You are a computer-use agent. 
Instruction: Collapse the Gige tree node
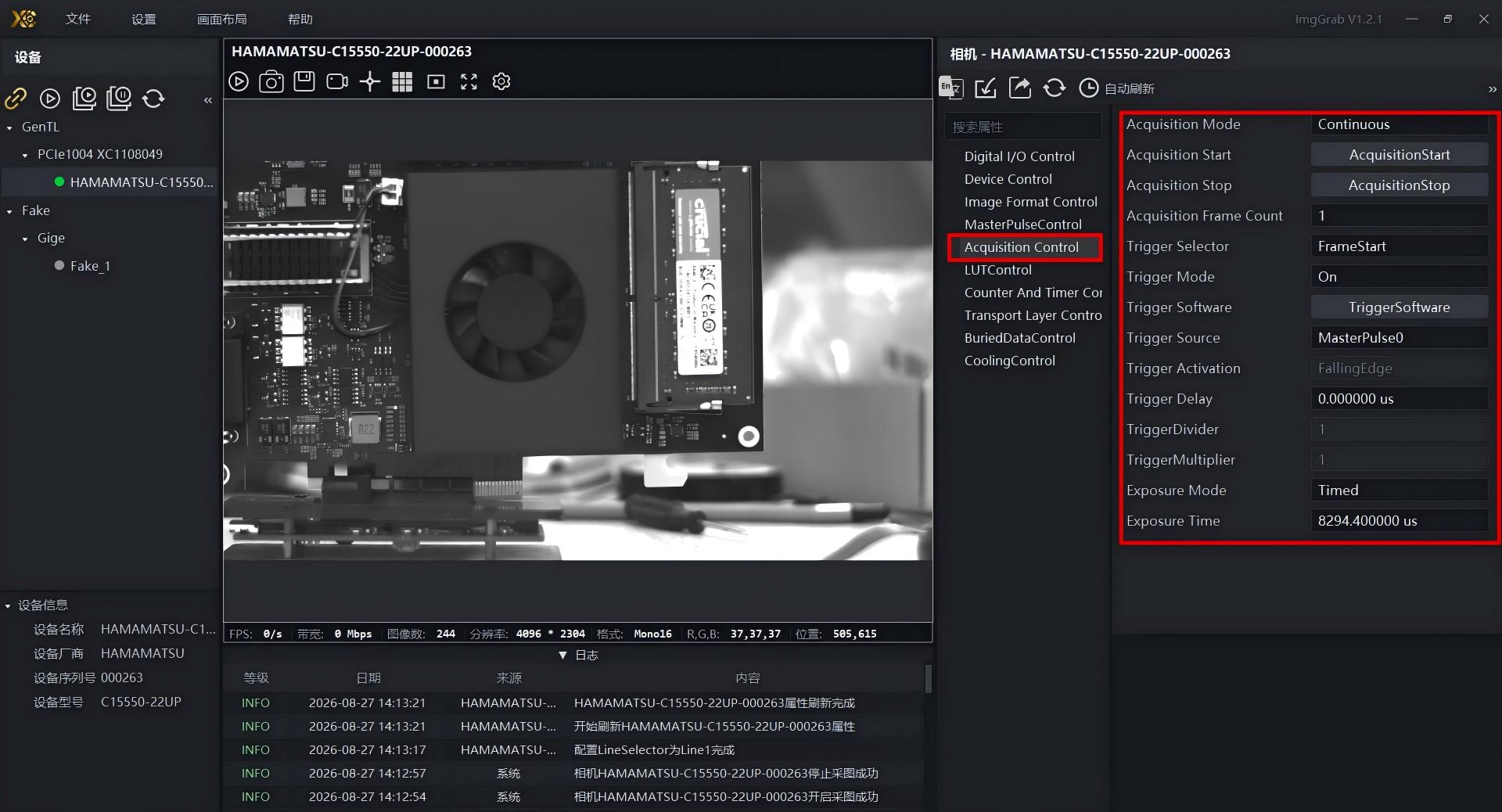point(25,239)
